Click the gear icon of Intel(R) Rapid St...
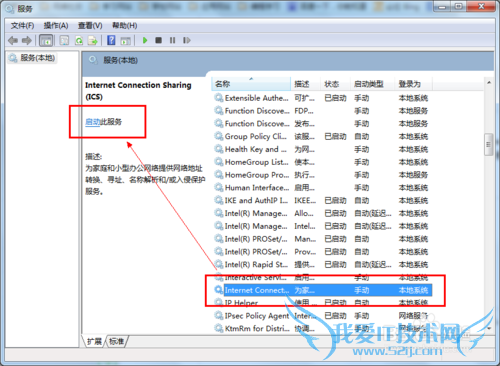This screenshot has width=500, height=366. [219, 264]
